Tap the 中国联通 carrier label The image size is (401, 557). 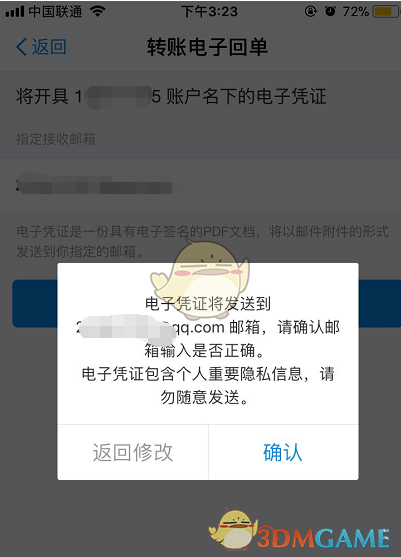55,12
